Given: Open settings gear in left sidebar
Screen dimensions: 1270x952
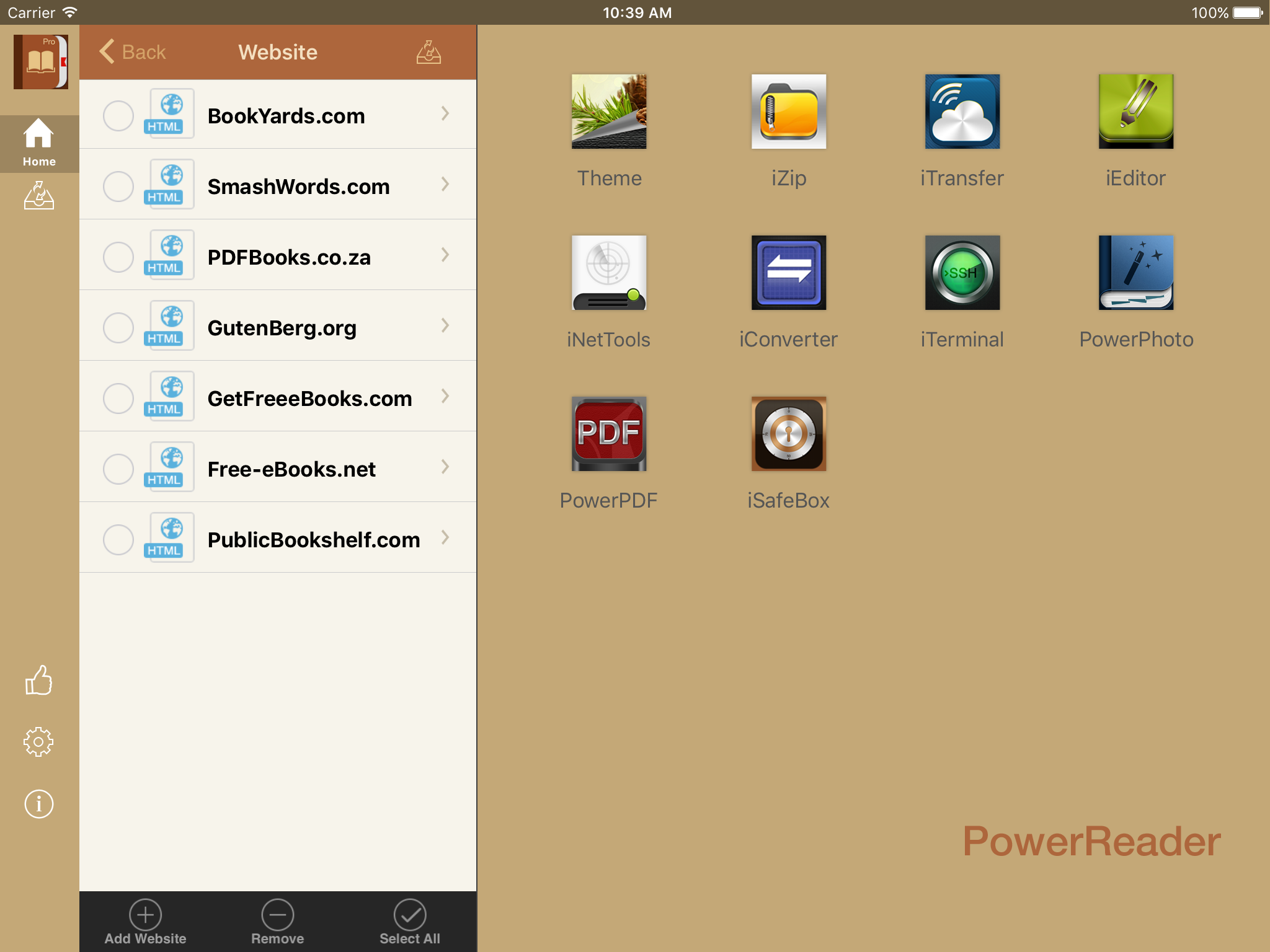Looking at the screenshot, I should point(38,742).
